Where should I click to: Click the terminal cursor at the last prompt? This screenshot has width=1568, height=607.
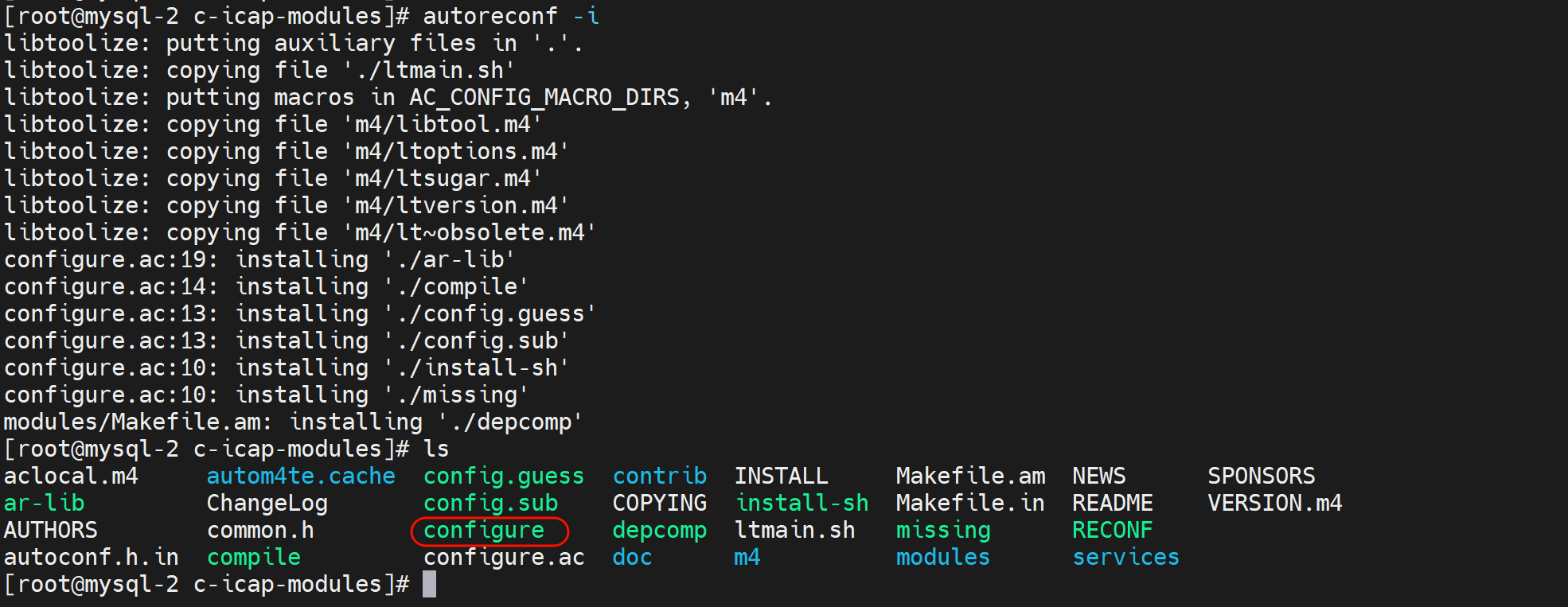pyautogui.click(x=429, y=585)
